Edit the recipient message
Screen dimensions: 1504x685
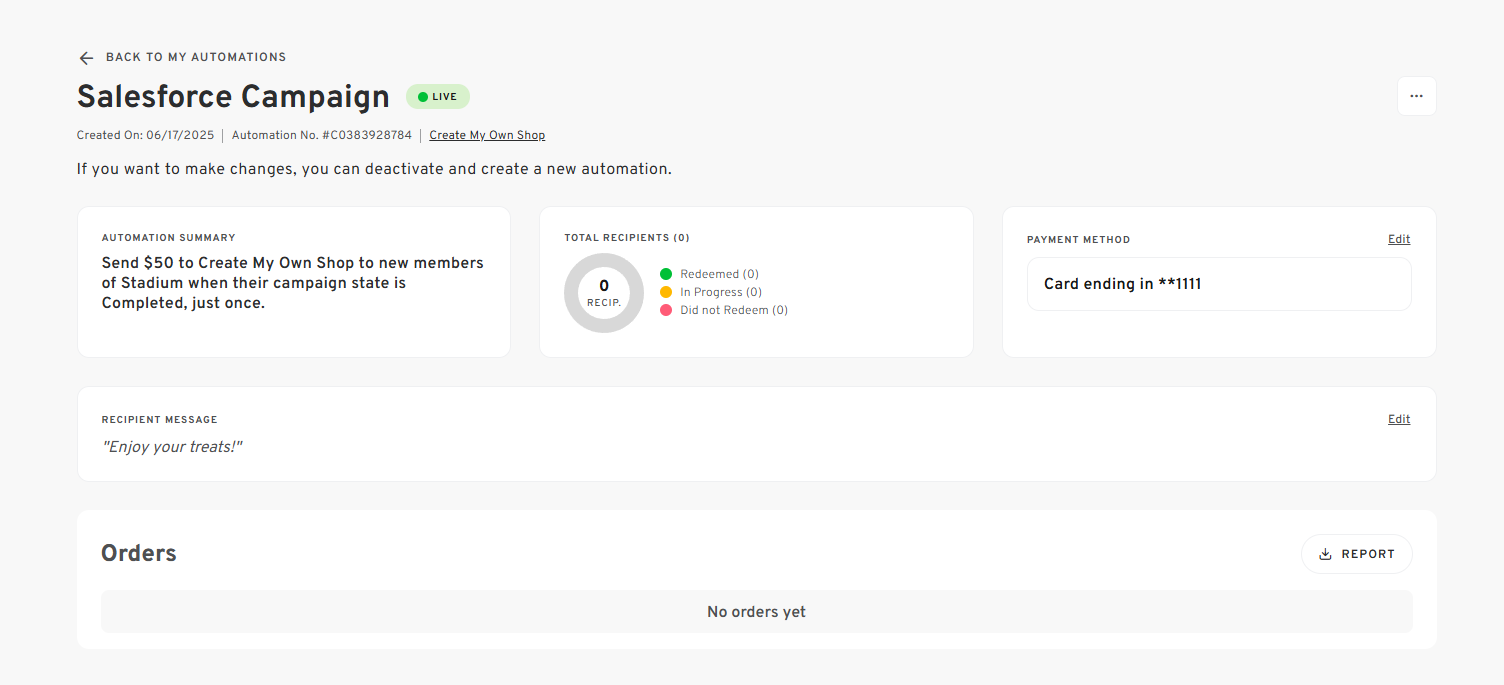tap(1399, 419)
